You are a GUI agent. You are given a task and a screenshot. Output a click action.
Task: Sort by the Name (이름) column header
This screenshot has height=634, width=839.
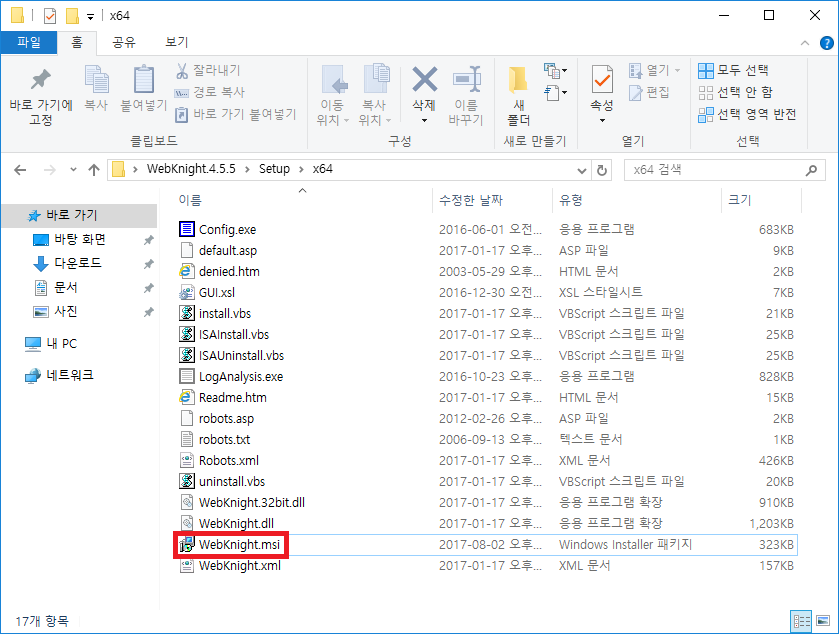click(190, 200)
